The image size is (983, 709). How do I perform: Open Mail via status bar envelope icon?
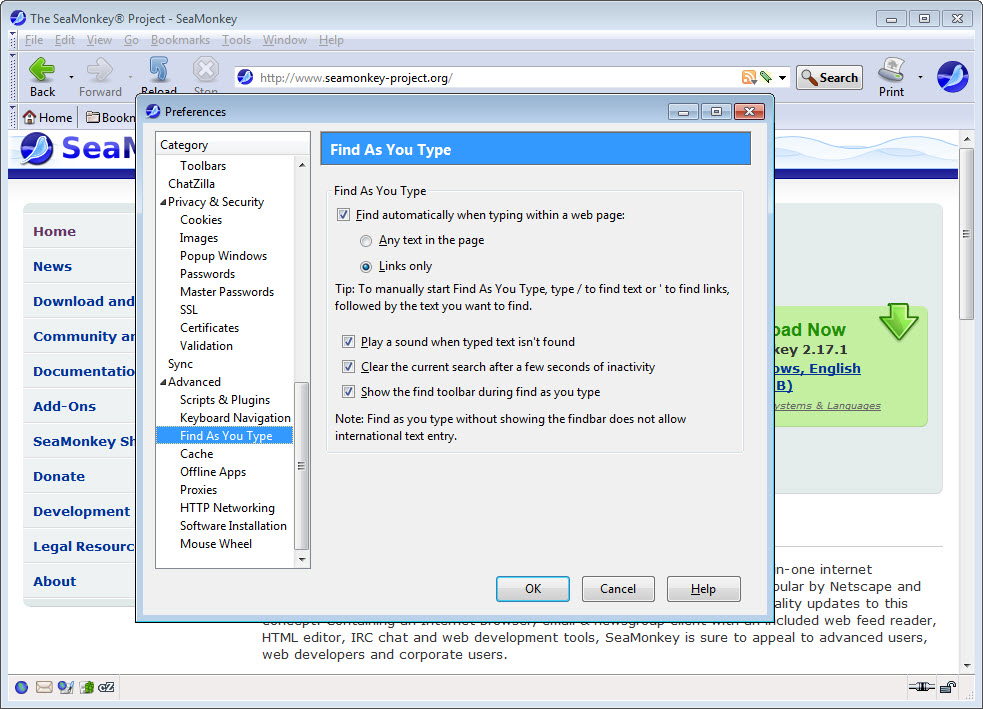click(44, 687)
